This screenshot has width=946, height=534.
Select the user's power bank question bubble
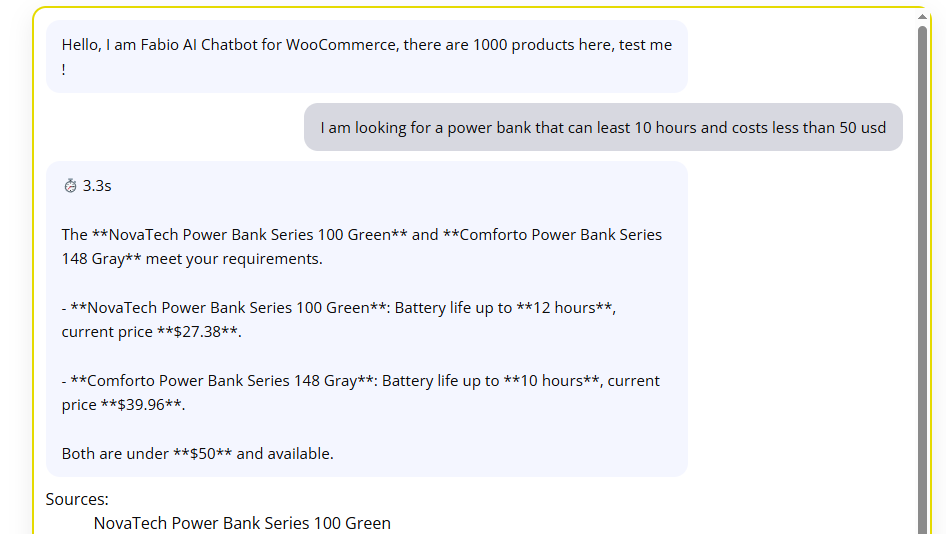(603, 128)
